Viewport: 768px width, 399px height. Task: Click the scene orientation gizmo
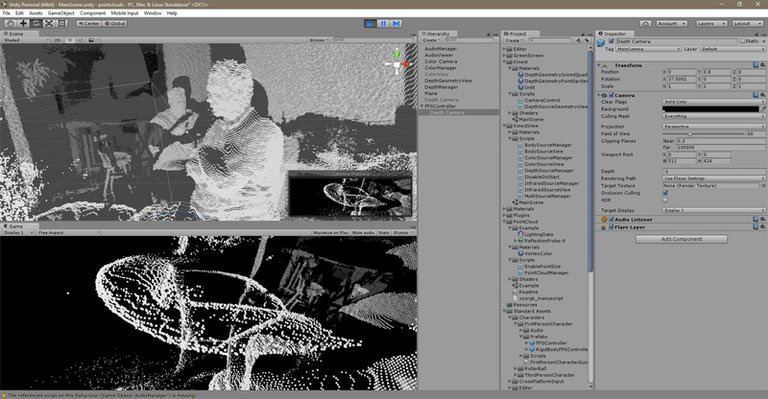[x=397, y=63]
